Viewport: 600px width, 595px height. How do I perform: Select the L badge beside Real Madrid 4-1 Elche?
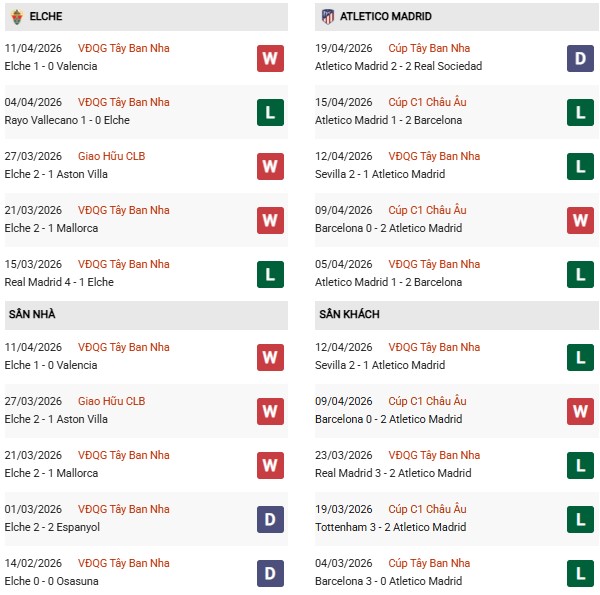[270, 274]
